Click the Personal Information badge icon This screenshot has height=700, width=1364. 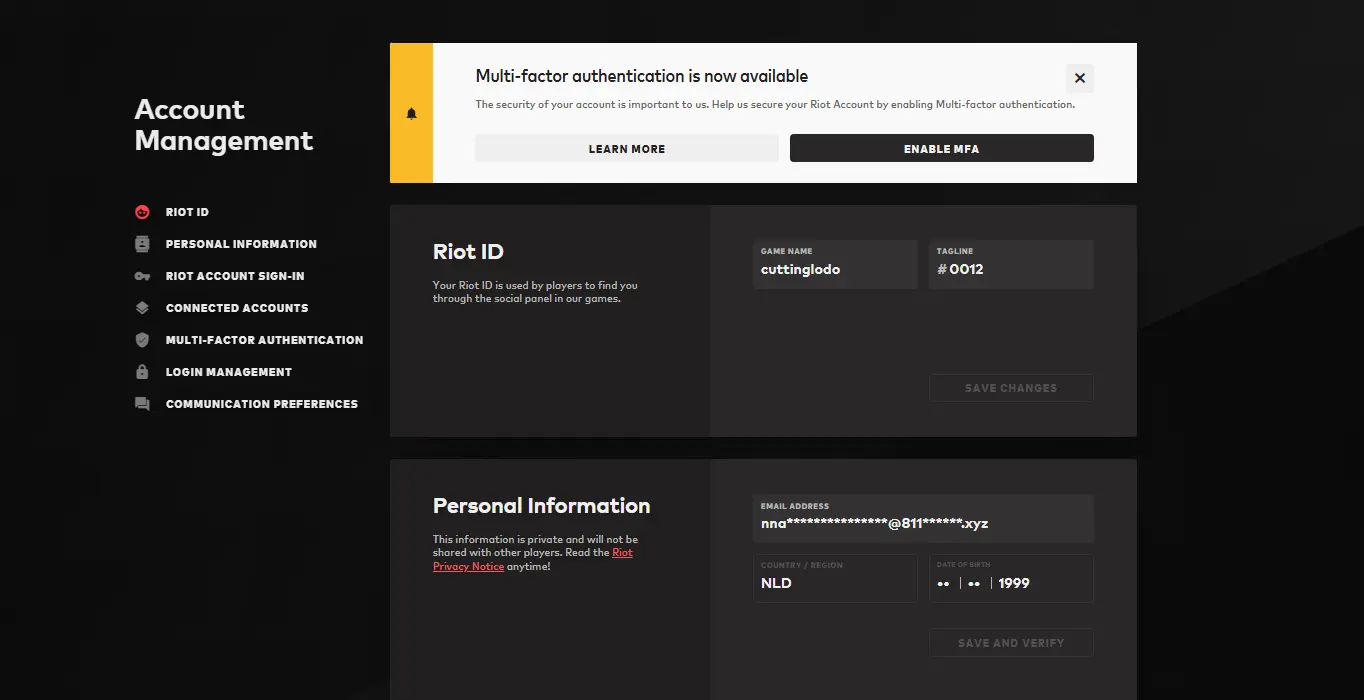142,244
